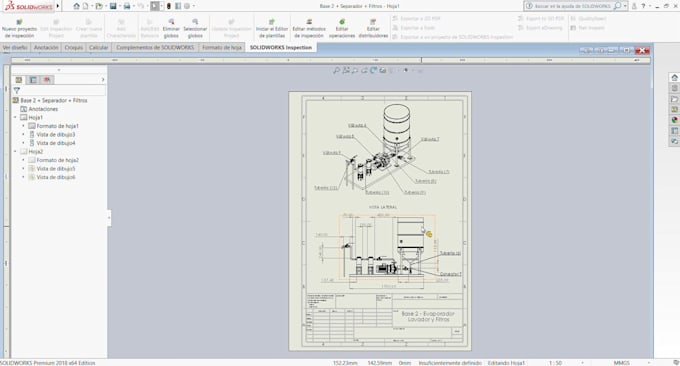Save the drawing with the floppy disk icon
This screenshot has width=680, height=366.
pos(113,6)
